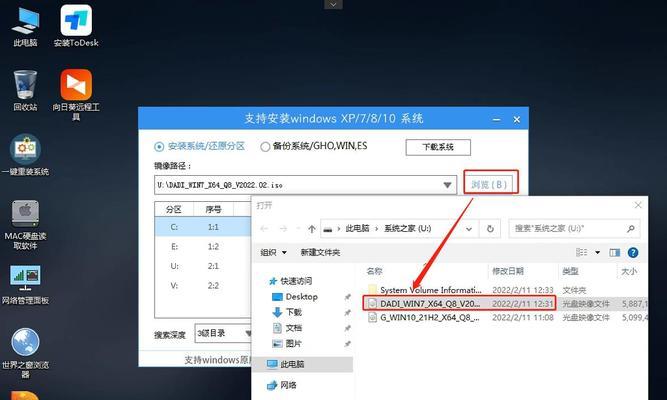Launch the 安装ToDesk desktop shortcut
Screen dimensions: 667x400
click(76, 26)
